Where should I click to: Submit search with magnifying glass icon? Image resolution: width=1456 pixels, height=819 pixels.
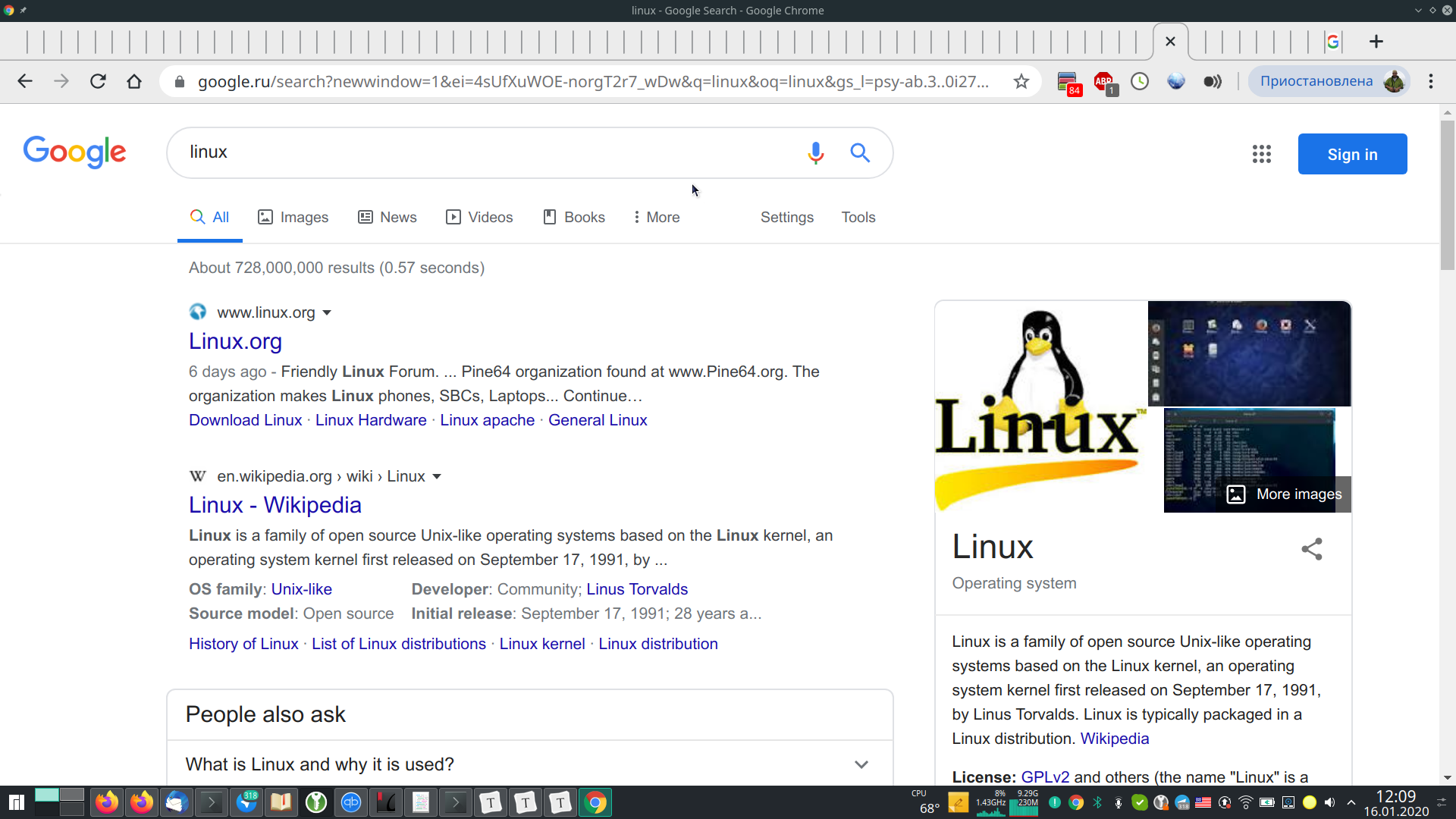(x=860, y=152)
